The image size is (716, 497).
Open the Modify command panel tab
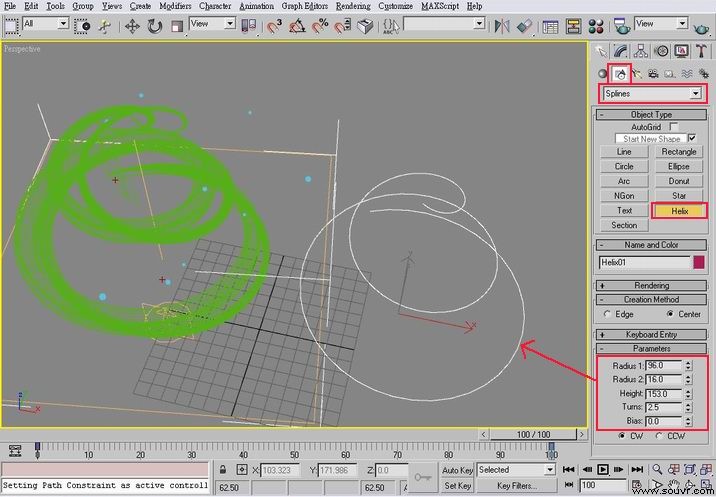(621, 51)
